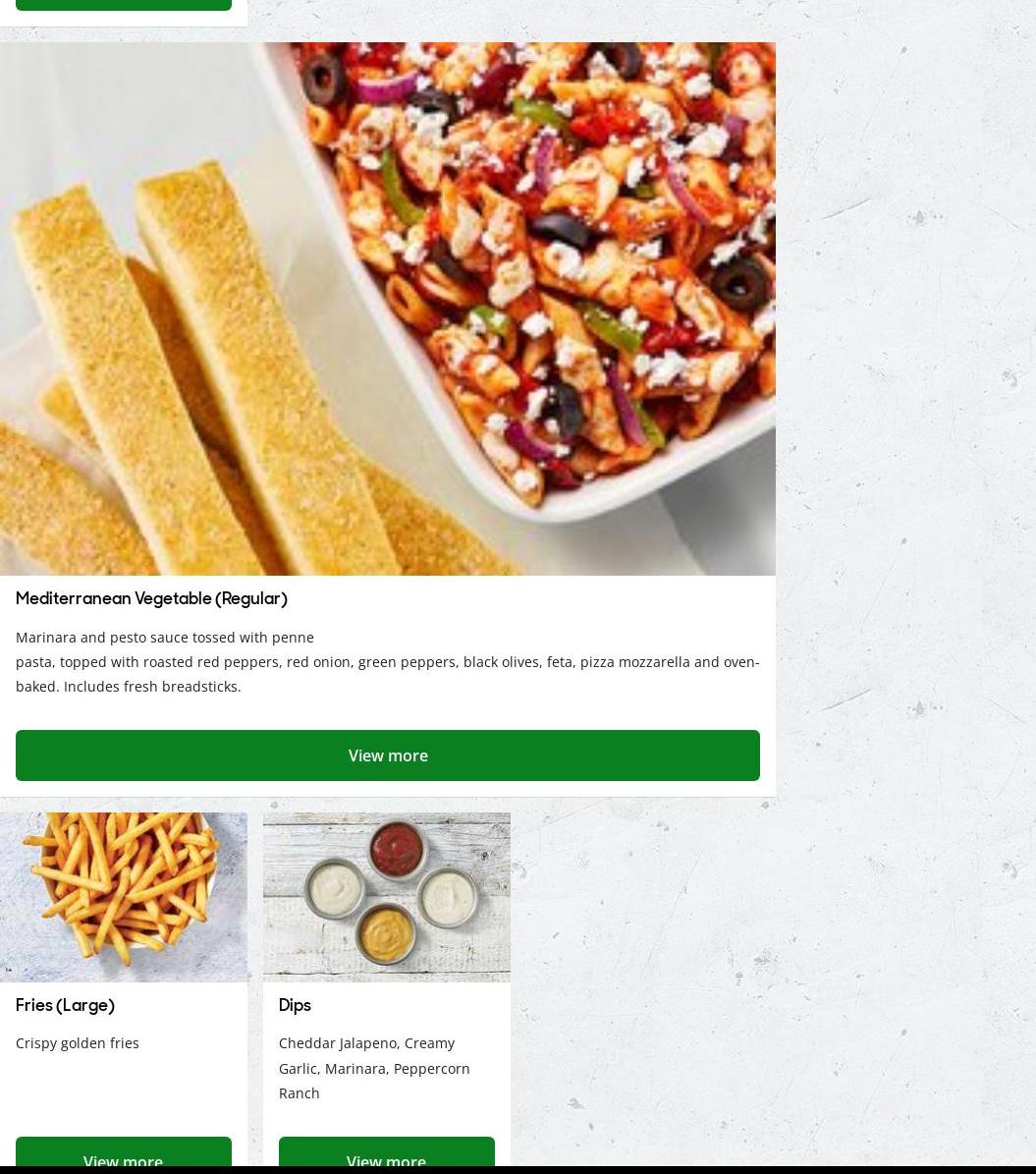Click the red marinara dip cup

[x=398, y=850]
